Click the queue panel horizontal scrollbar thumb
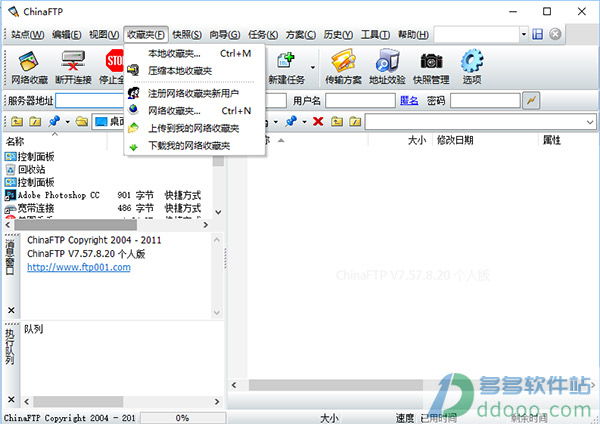Viewport: 600px width, 424px height. [78, 401]
